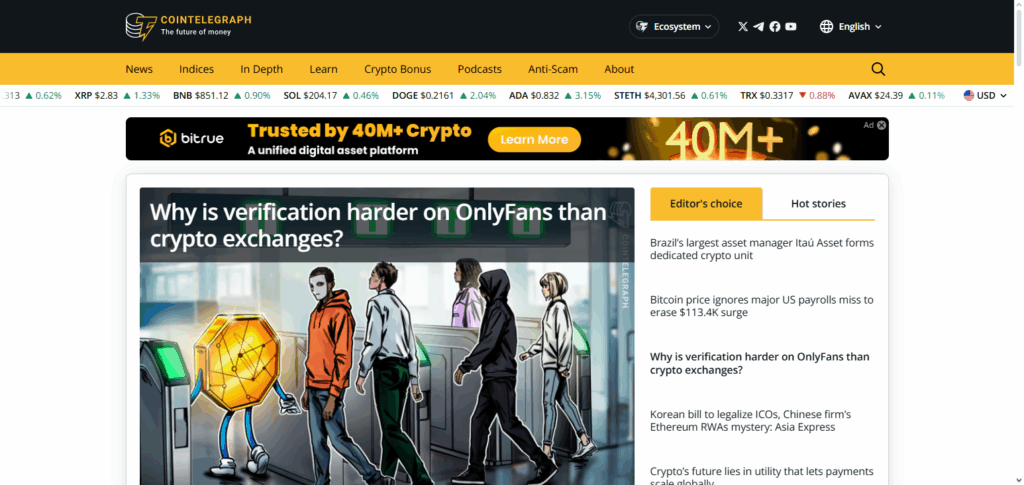Switch to the Hot stories tab
Screen dimensions: 1024x485
point(818,204)
